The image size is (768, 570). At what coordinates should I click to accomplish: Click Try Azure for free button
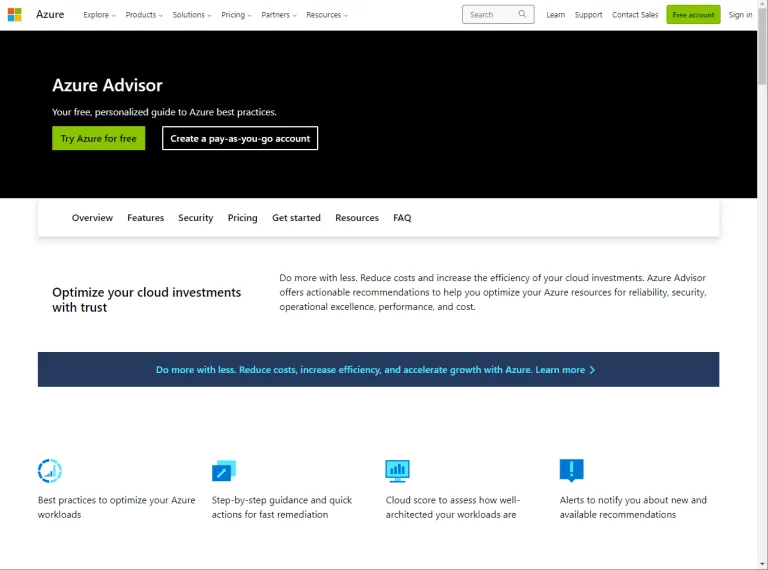tap(98, 138)
